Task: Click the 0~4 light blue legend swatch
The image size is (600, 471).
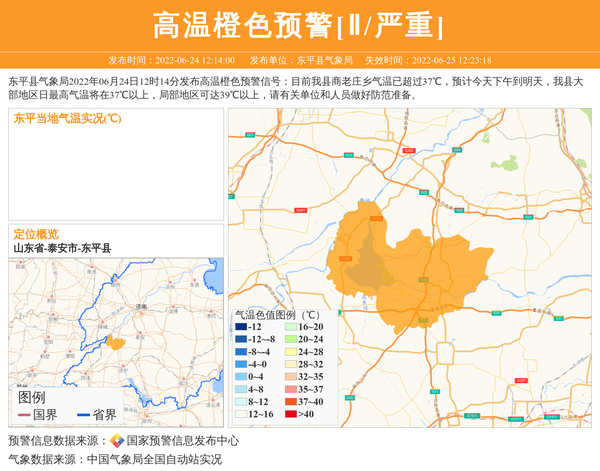Action: tap(241, 376)
